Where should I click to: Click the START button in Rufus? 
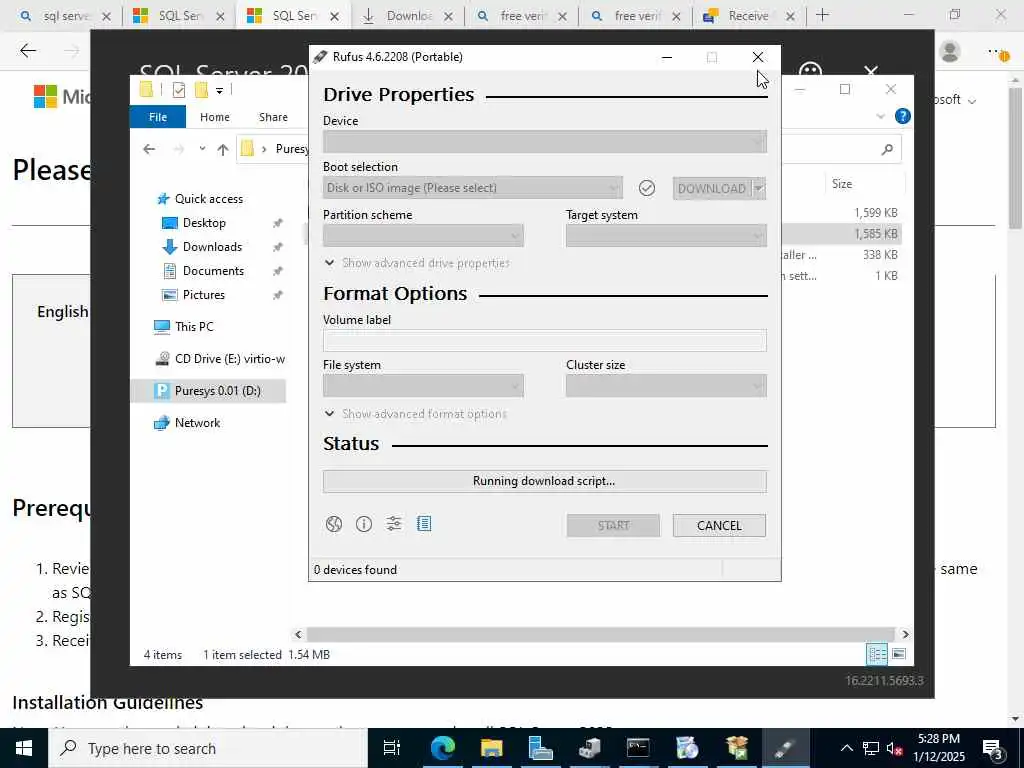tap(613, 526)
